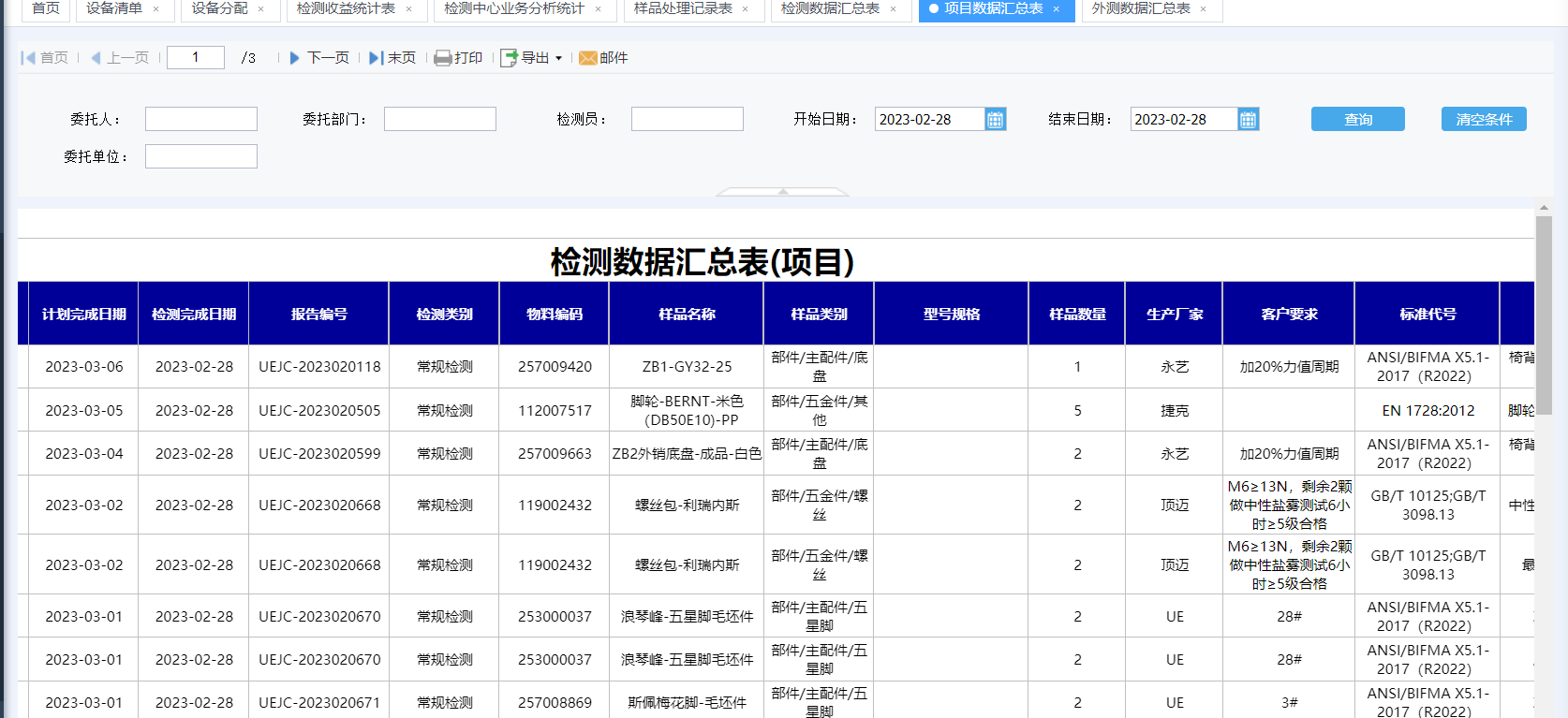
Task: Click sample name ZB1-GY32-25
Action: point(687,367)
